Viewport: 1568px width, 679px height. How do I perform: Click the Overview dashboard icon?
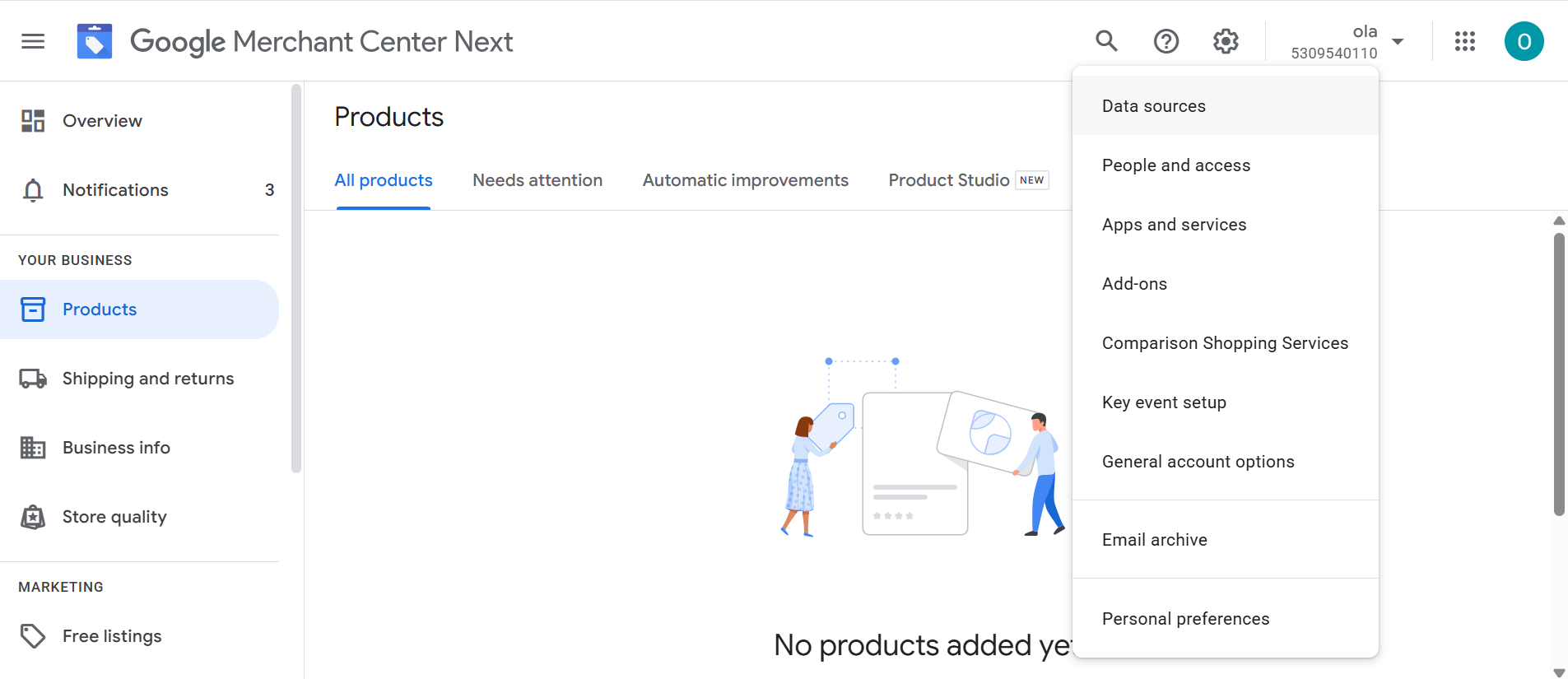[33, 121]
